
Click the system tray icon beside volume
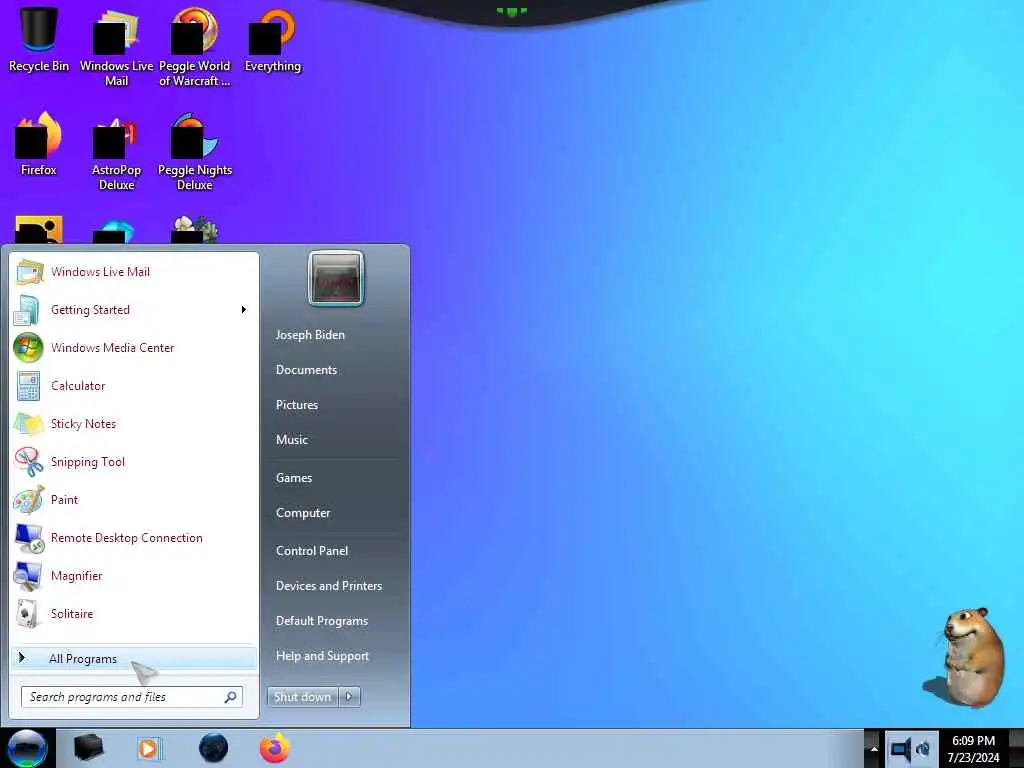click(x=923, y=748)
